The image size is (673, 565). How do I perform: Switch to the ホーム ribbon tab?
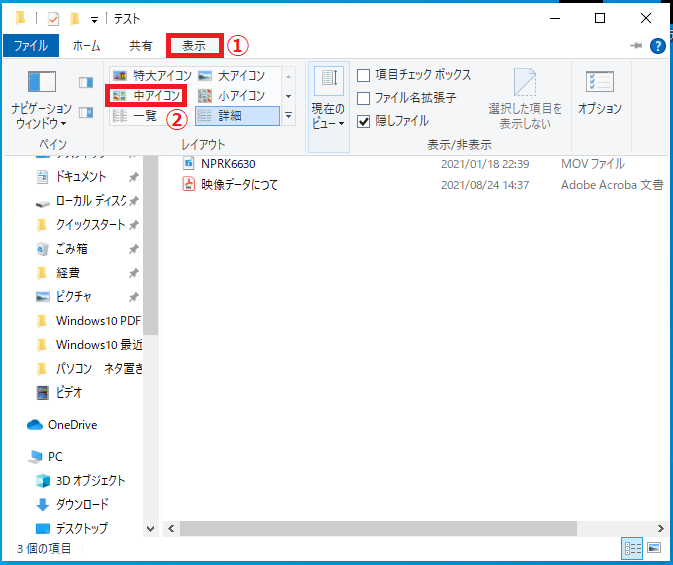(86, 46)
